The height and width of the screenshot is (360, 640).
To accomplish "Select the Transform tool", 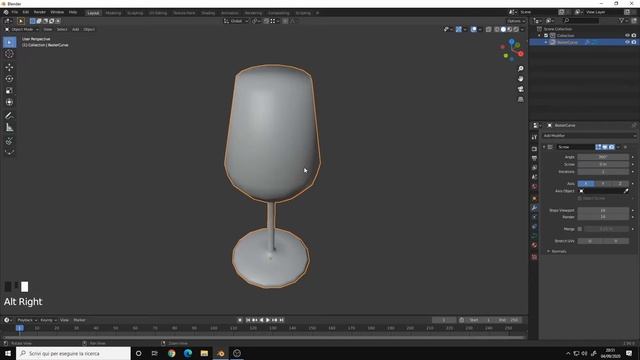I will (9, 102).
